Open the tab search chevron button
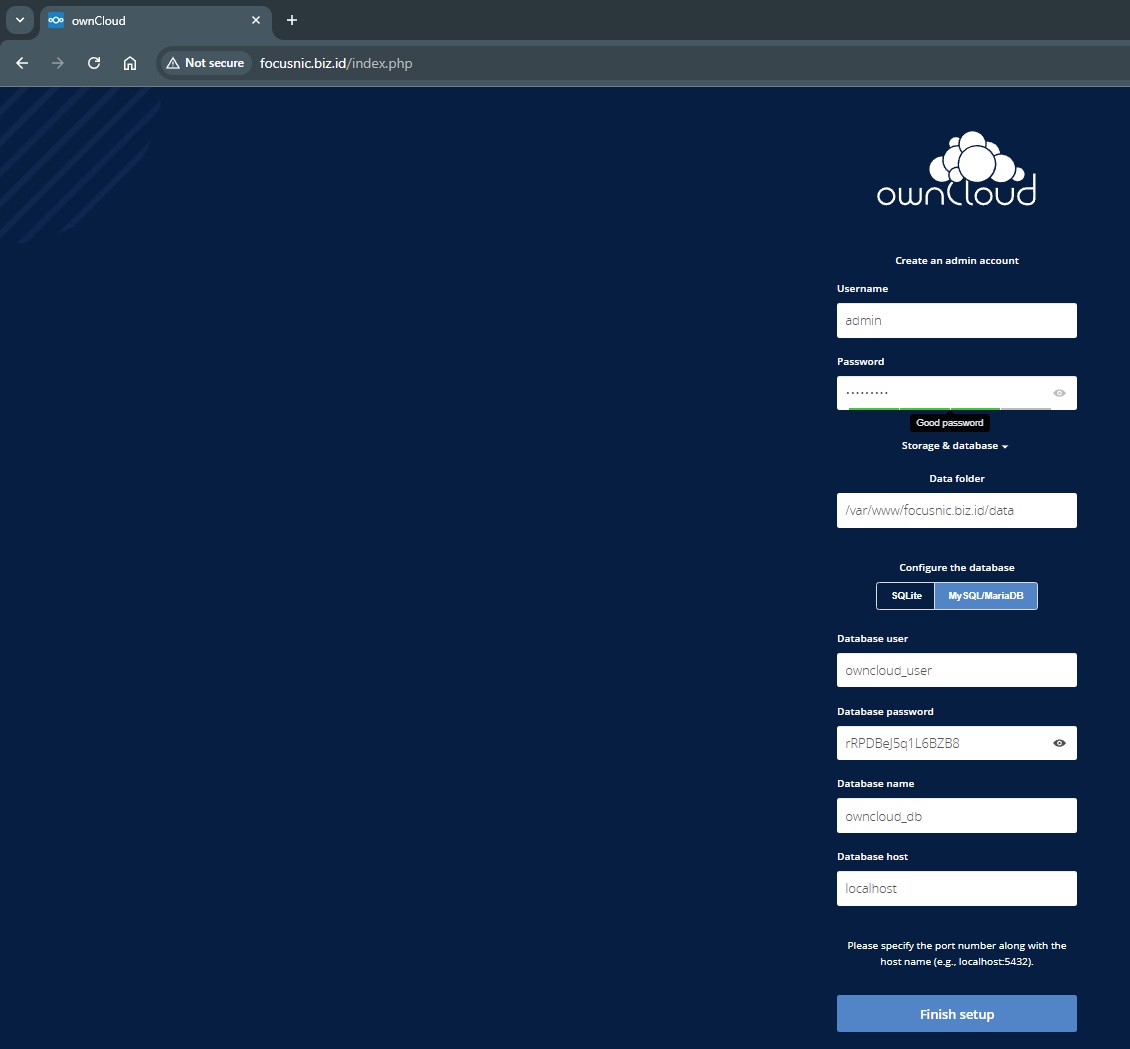The width and height of the screenshot is (1130, 1049). click(19, 20)
